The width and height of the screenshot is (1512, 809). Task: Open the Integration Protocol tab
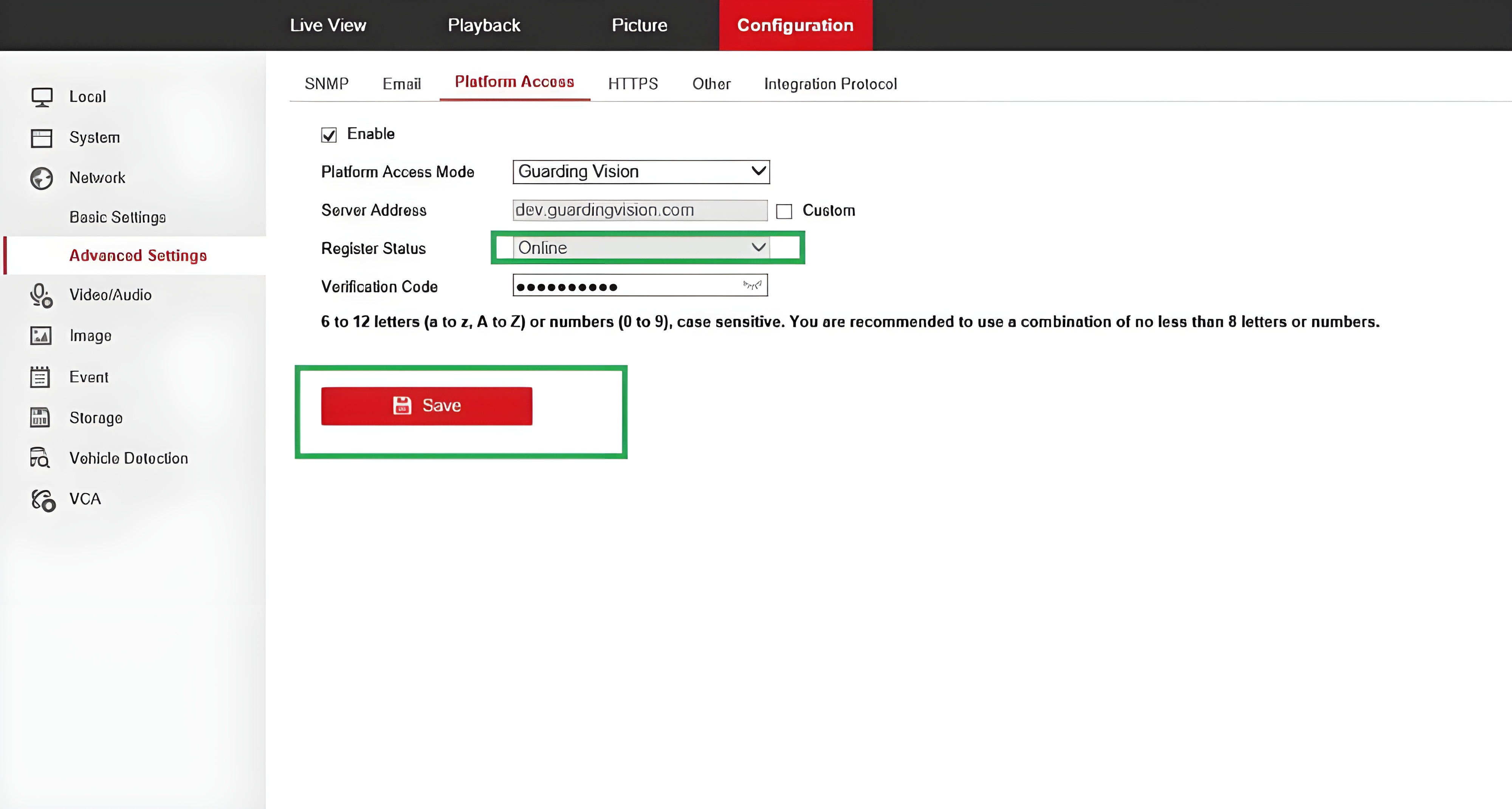[x=830, y=84]
